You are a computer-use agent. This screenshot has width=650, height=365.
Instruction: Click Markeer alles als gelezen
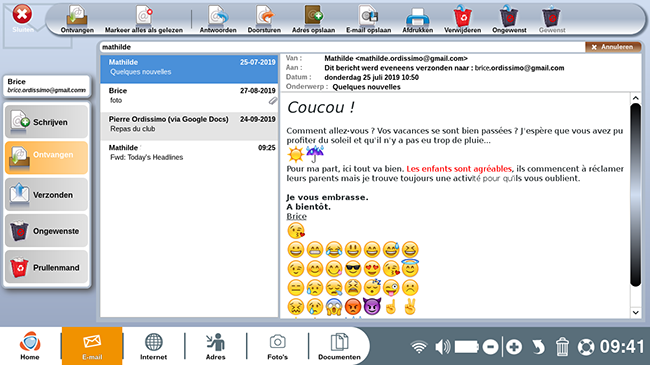pyautogui.click(x=143, y=19)
